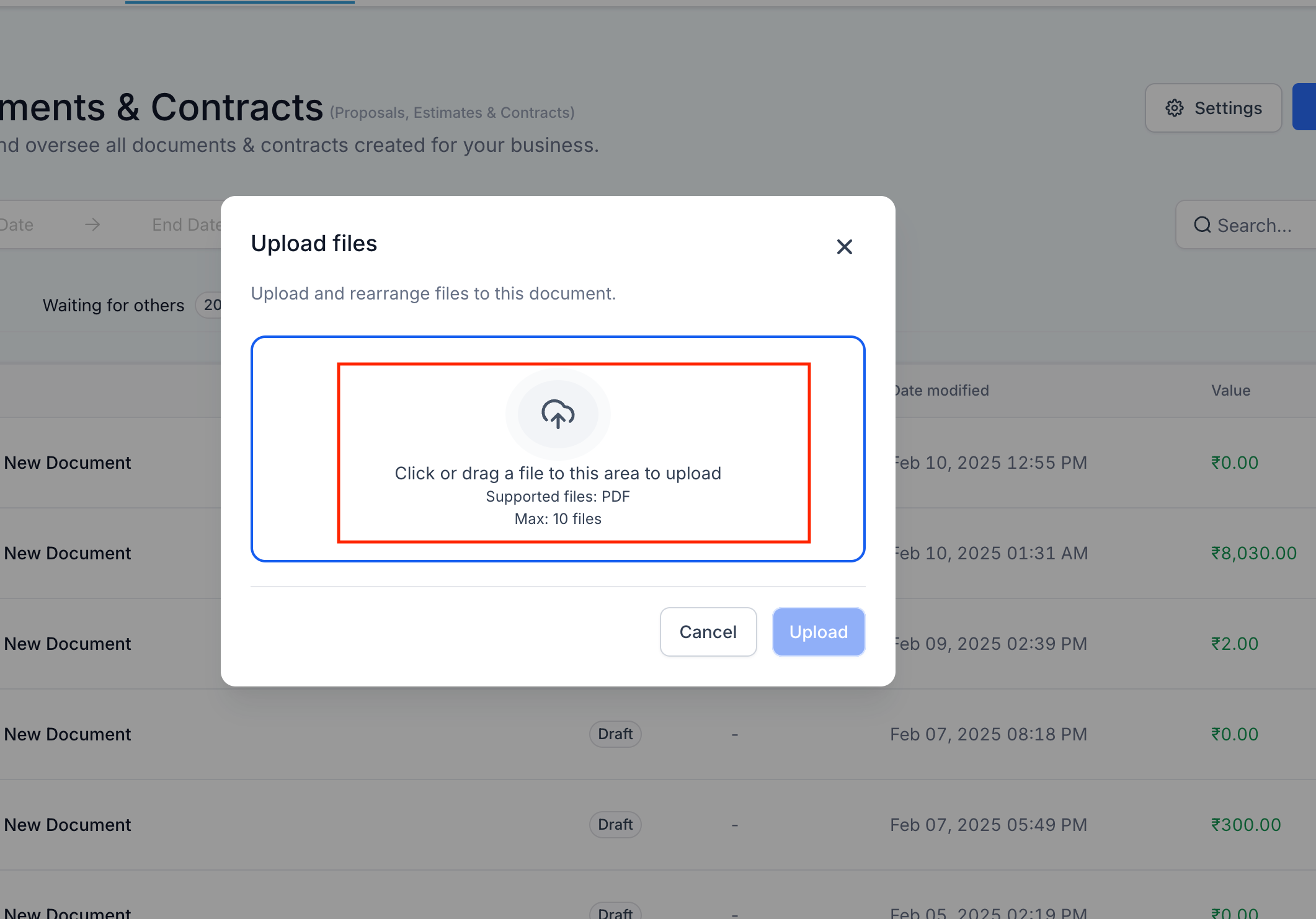Click the End Date field
The image size is (1316, 919).
click(x=186, y=224)
